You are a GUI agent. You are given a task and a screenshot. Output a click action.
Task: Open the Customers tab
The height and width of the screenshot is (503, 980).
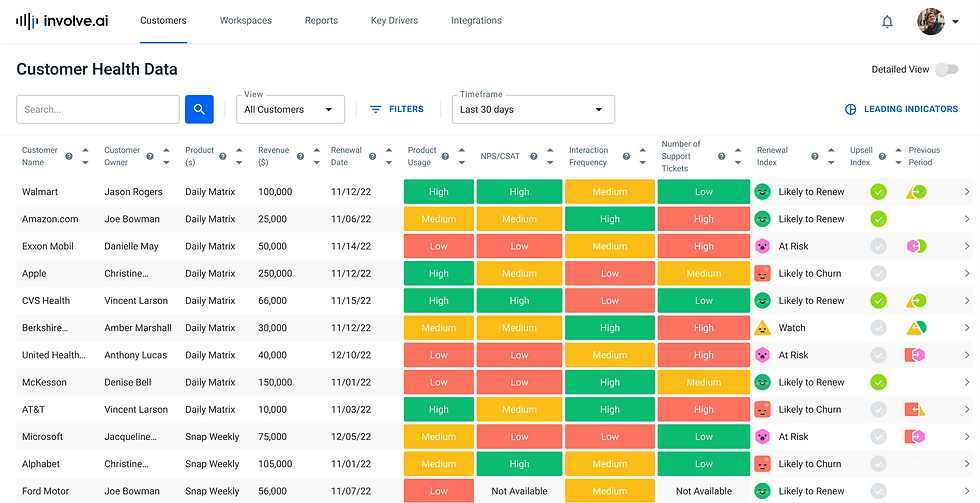(163, 21)
